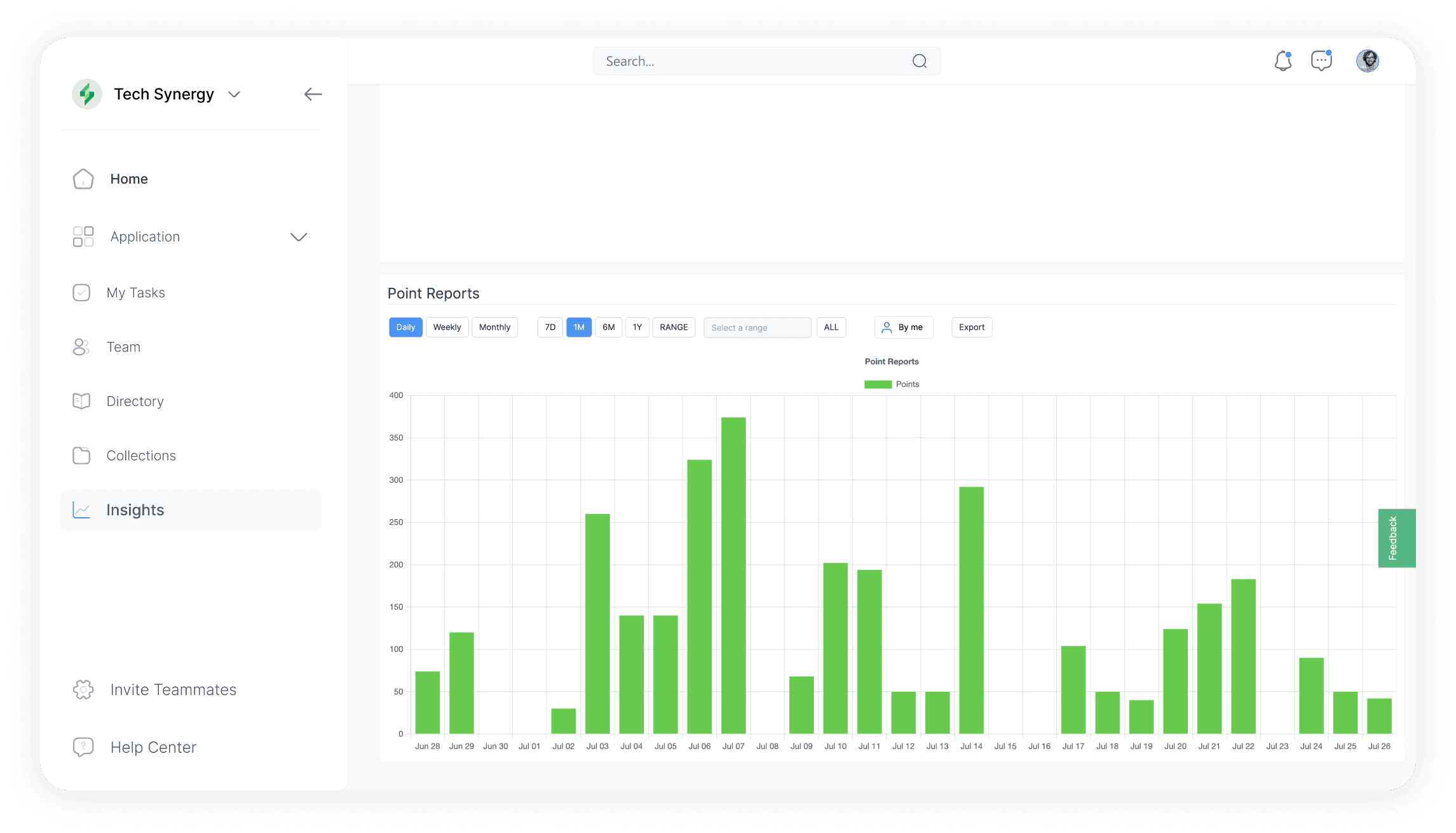This screenshot has height=833, width=1456.
Task: Expand the Application menu chevron
Action: pos(299,237)
